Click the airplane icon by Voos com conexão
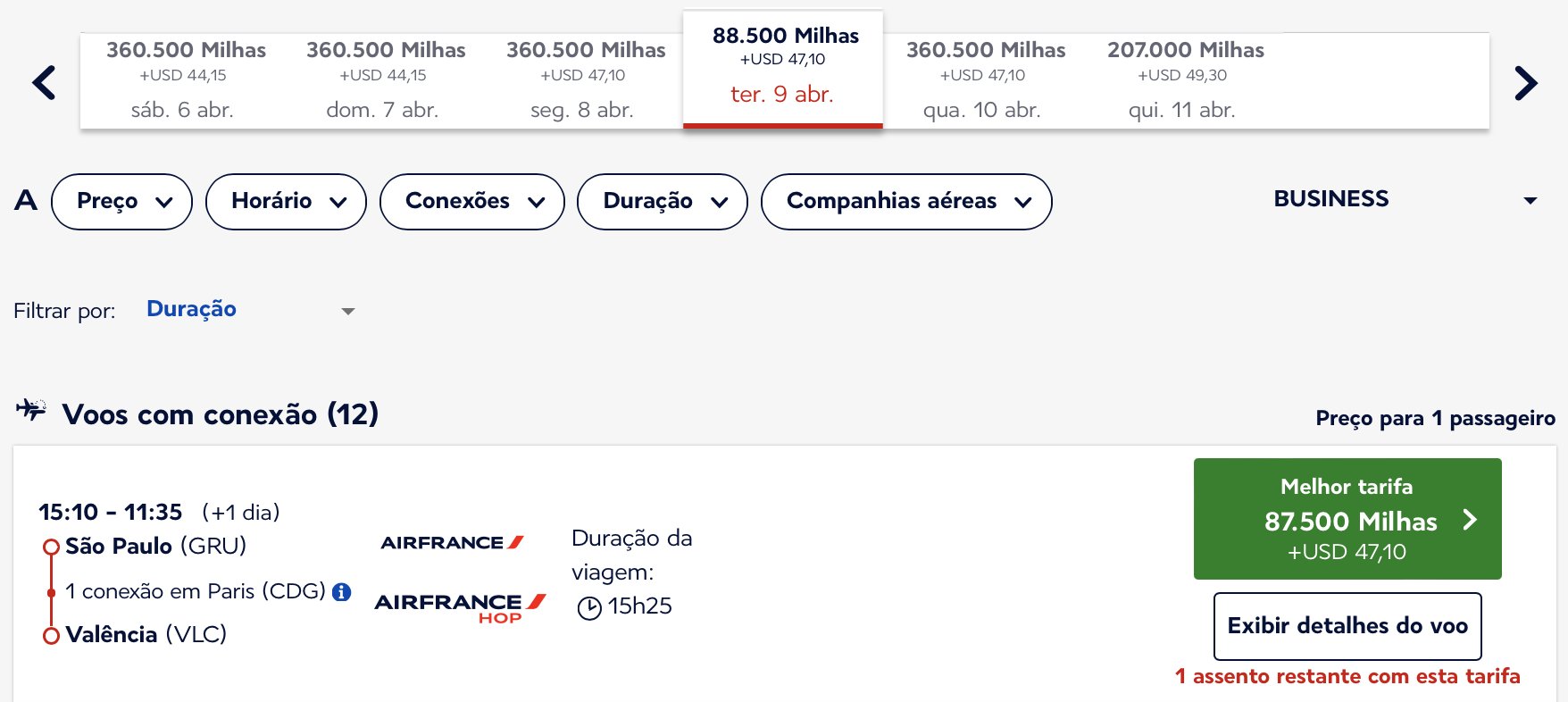The width and height of the screenshot is (1568, 702). coord(31,410)
